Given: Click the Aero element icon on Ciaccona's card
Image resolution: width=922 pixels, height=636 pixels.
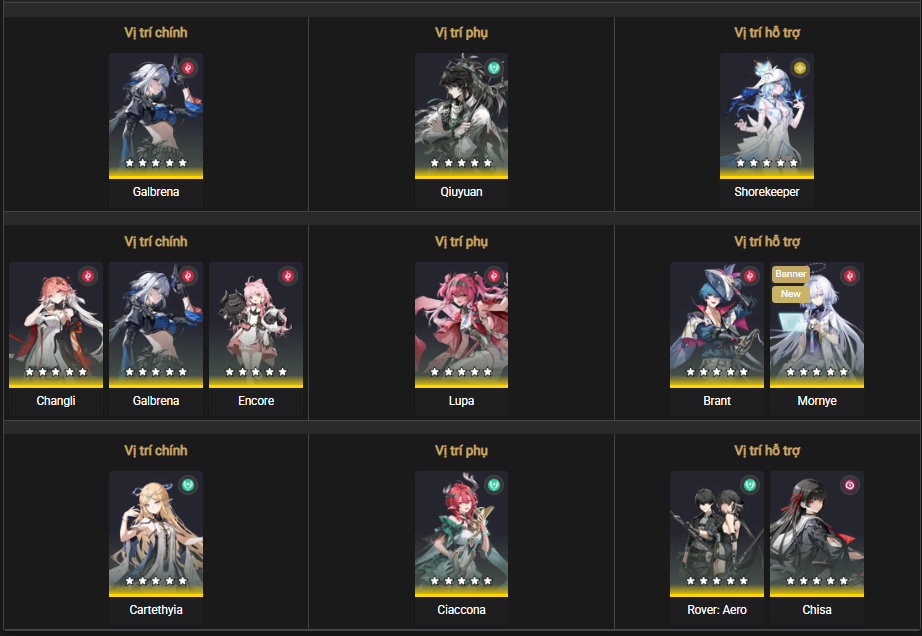Looking at the screenshot, I should [x=493, y=485].
